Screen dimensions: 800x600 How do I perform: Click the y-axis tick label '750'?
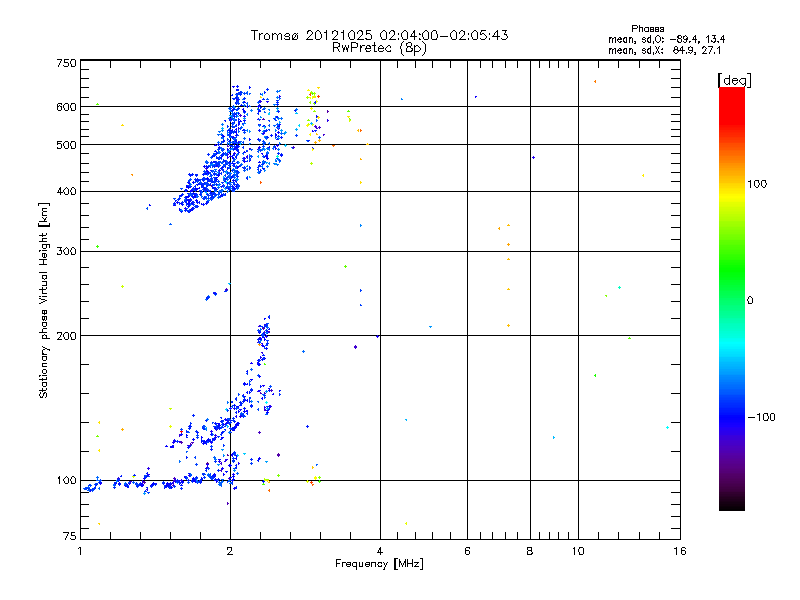66,63
